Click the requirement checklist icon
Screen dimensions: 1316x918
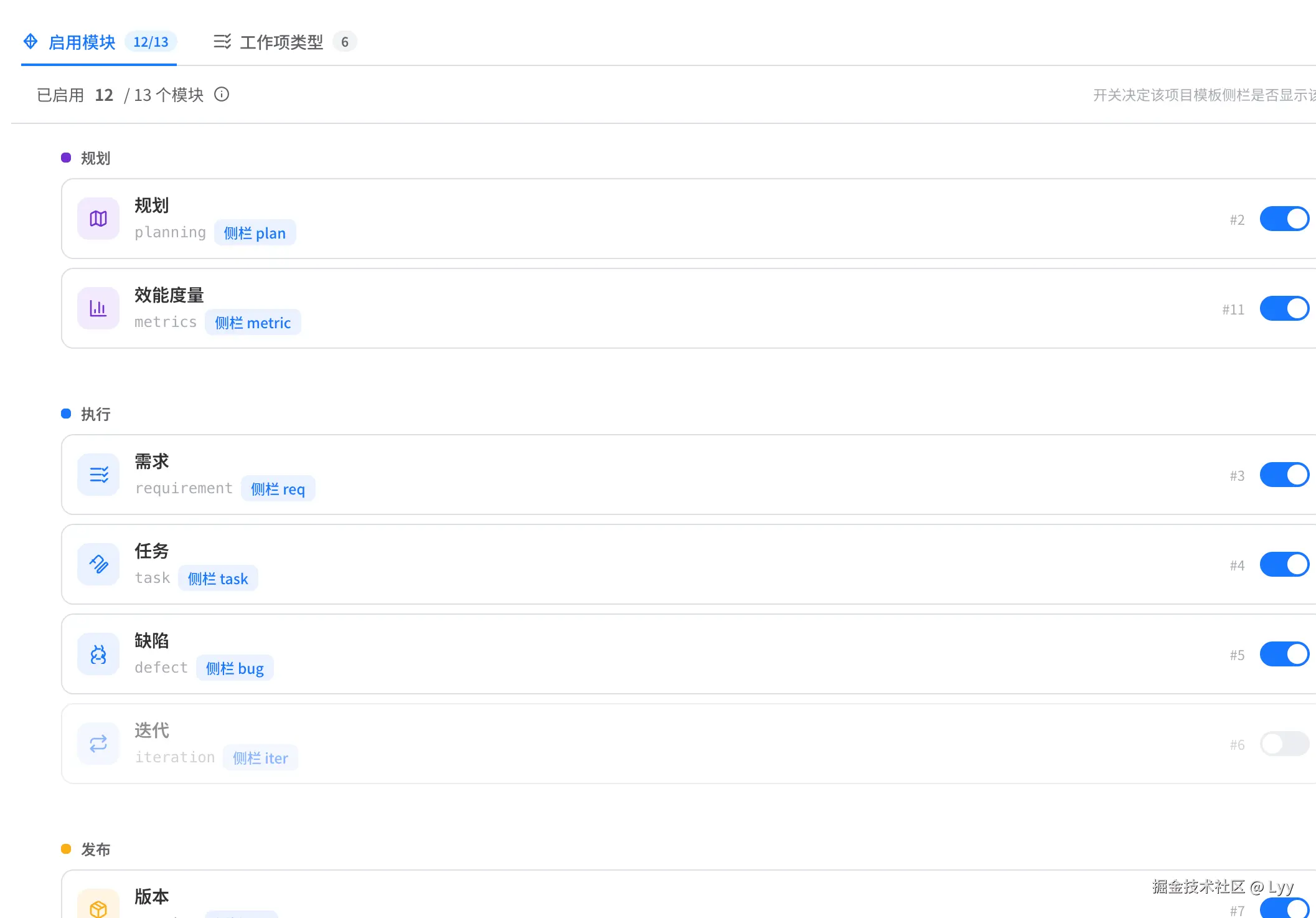pos(98,475)
